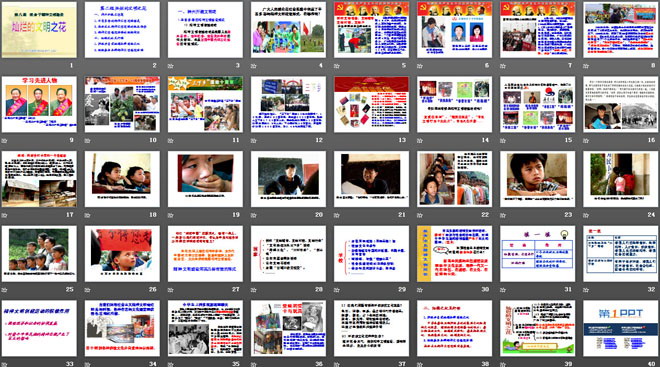Click the animation star under slide 7
This screenshot has width=660, height=367.
click(x=503, y=66)
